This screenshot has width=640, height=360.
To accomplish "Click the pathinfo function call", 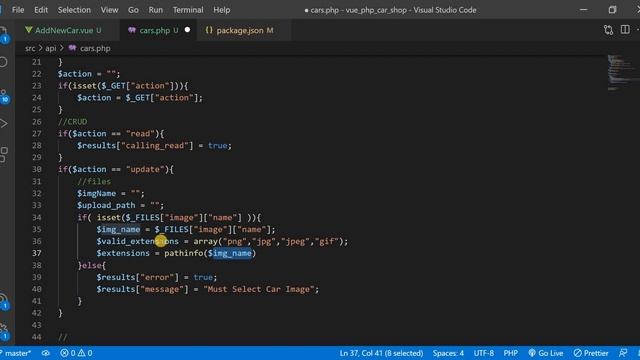I will [x=183, y=253].
